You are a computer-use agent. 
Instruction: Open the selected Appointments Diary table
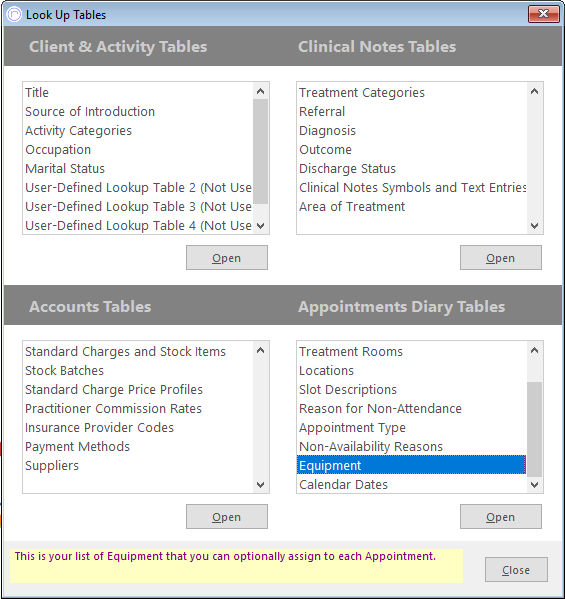point(501,517)
